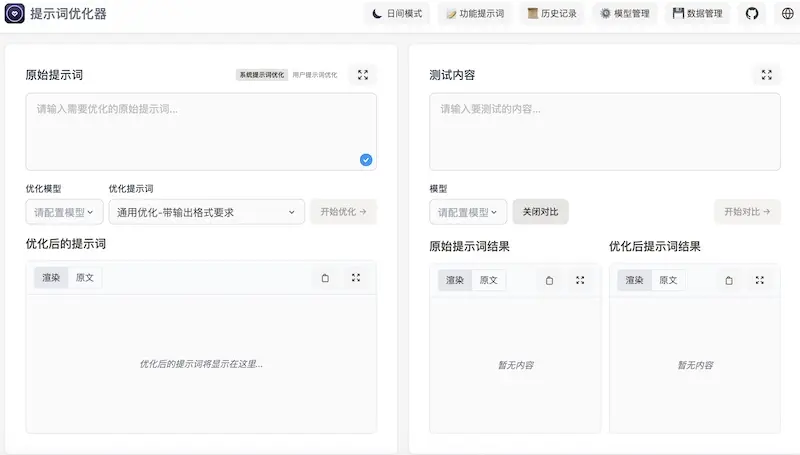
Task: Open 通用优化-带输出格式要求 template dropdown
Action: pyautogui.click(x=207, y=212)
